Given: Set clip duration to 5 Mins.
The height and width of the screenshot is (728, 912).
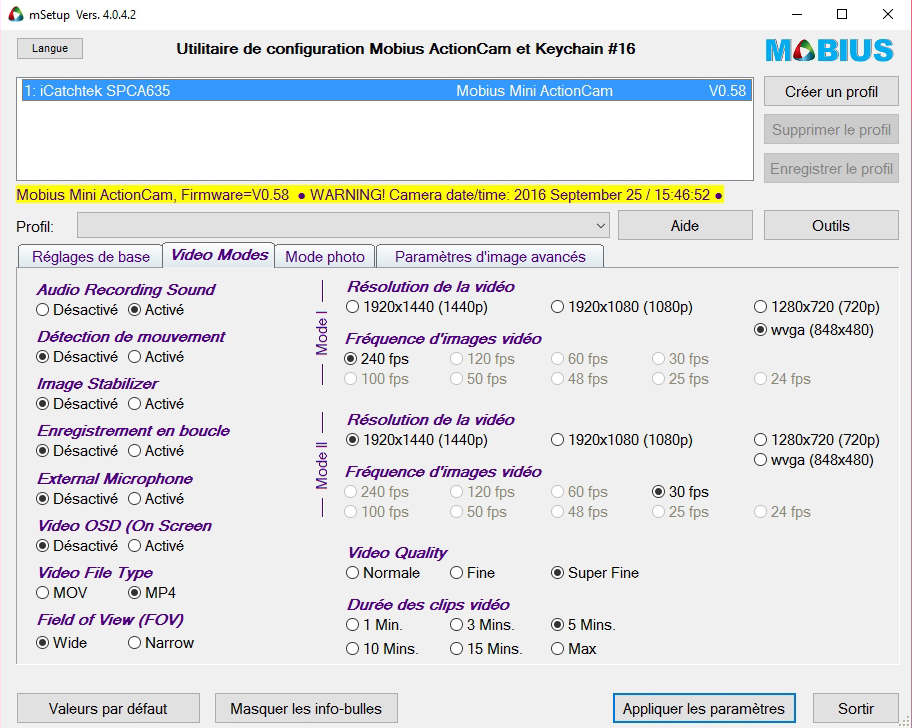Looking at the screenshot, I should (583, 624).
